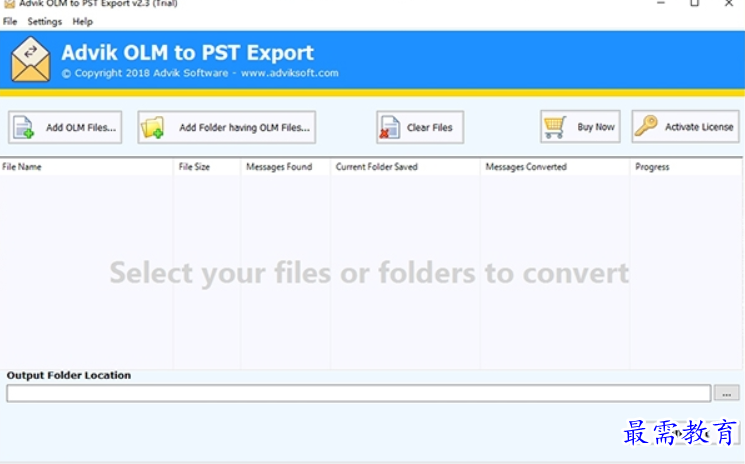The height and width of the screenshot is (464, 745).
Task: Click the Progress column header
Action: coord(686,167)
